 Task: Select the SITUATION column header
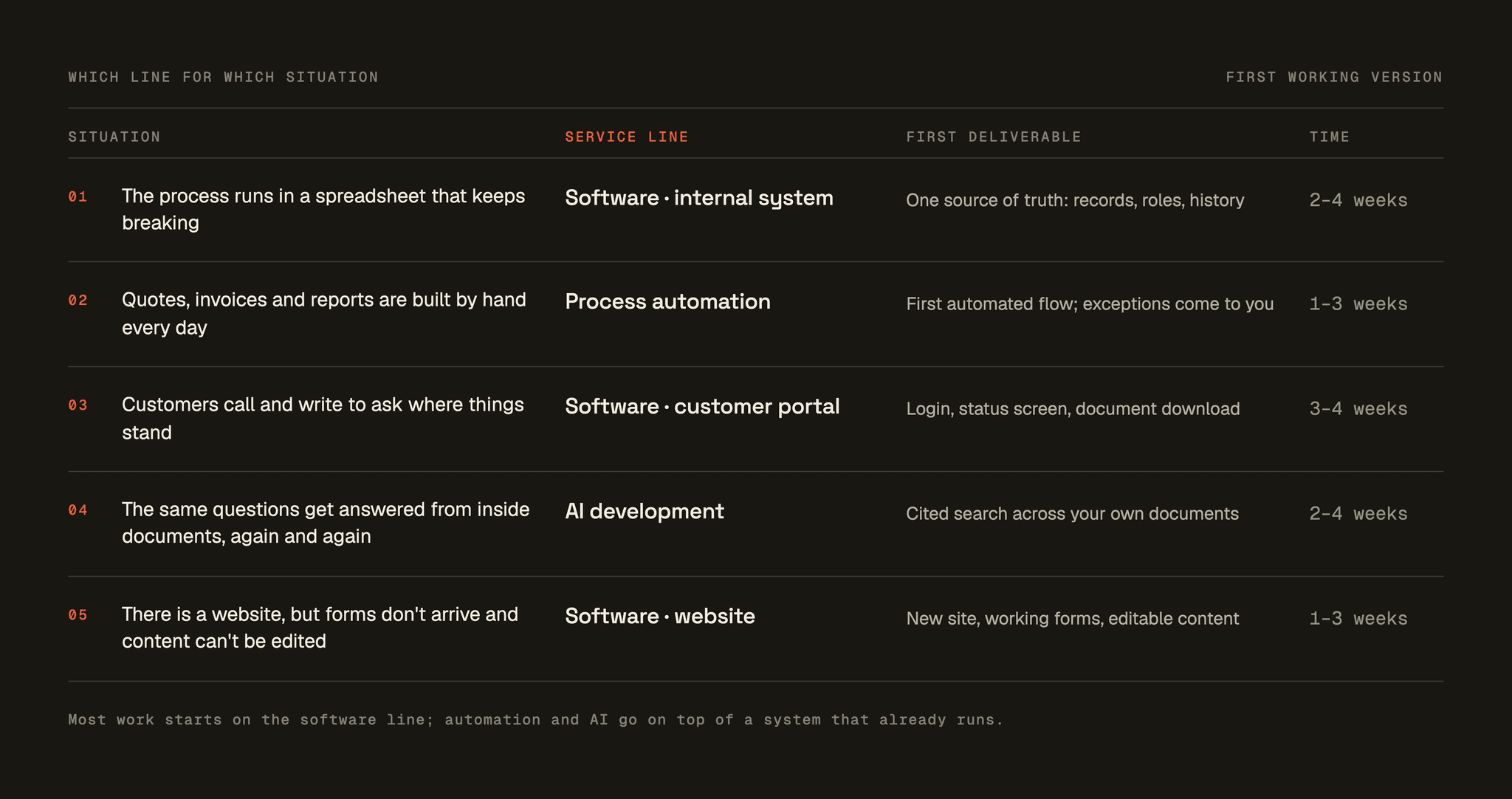coord(114,137)
